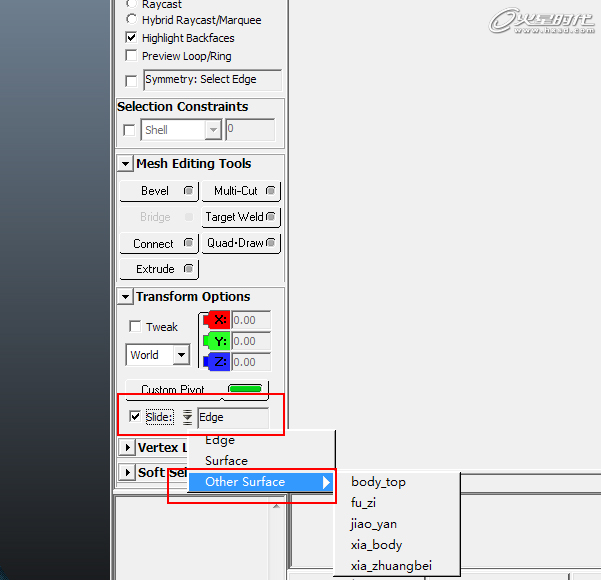Open Multi-Cut options box icon
Viewport: 601px width, 580px height.
coord(271,191)
